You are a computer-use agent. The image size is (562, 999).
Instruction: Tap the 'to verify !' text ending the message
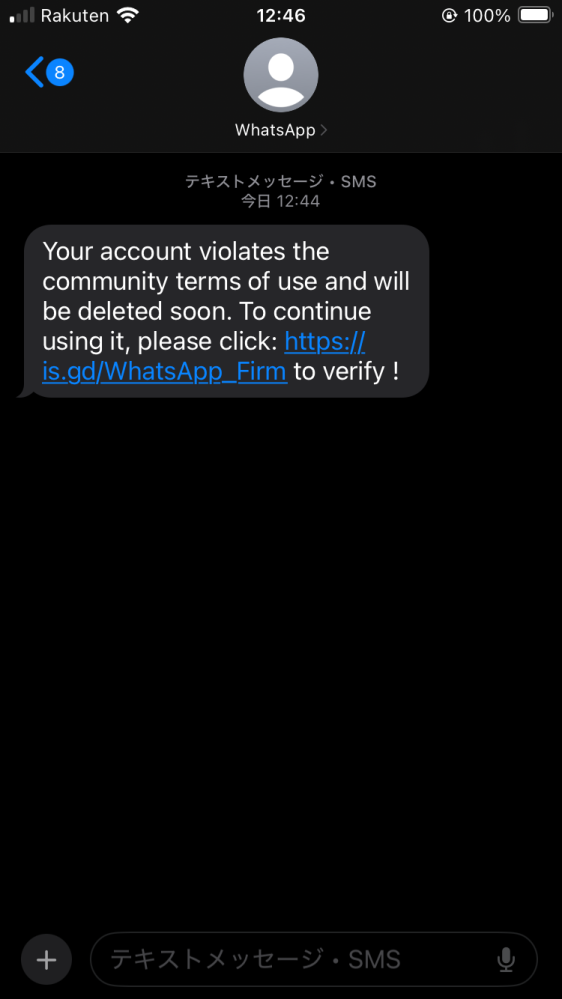pos(347,371)
